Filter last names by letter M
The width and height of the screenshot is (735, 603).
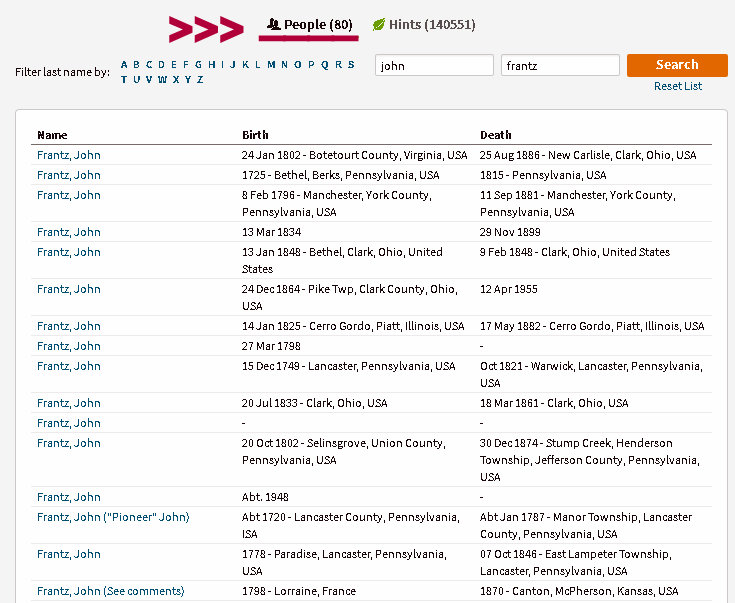[271, 64]
